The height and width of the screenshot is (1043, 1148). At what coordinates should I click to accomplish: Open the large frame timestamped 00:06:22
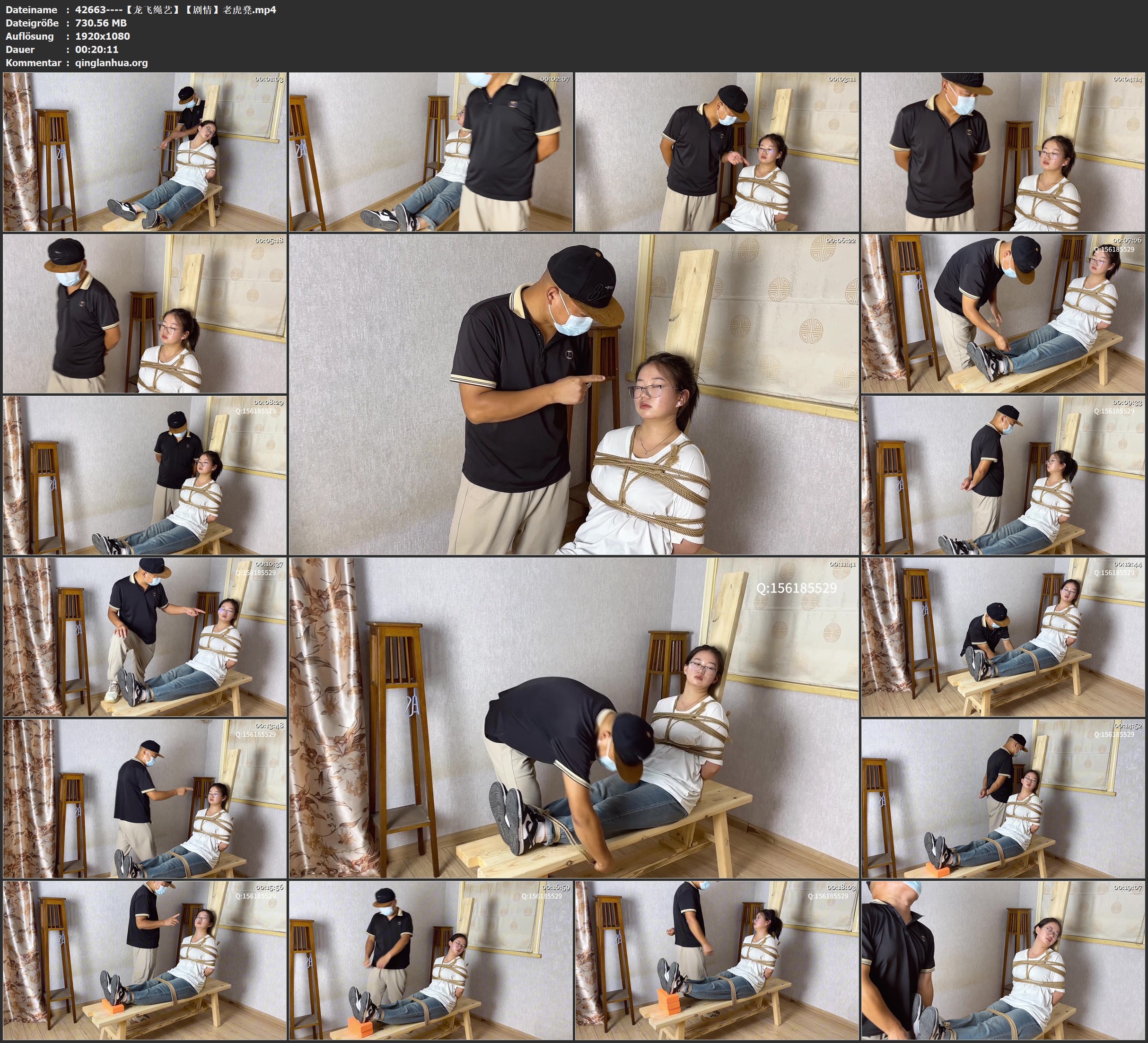573,394
